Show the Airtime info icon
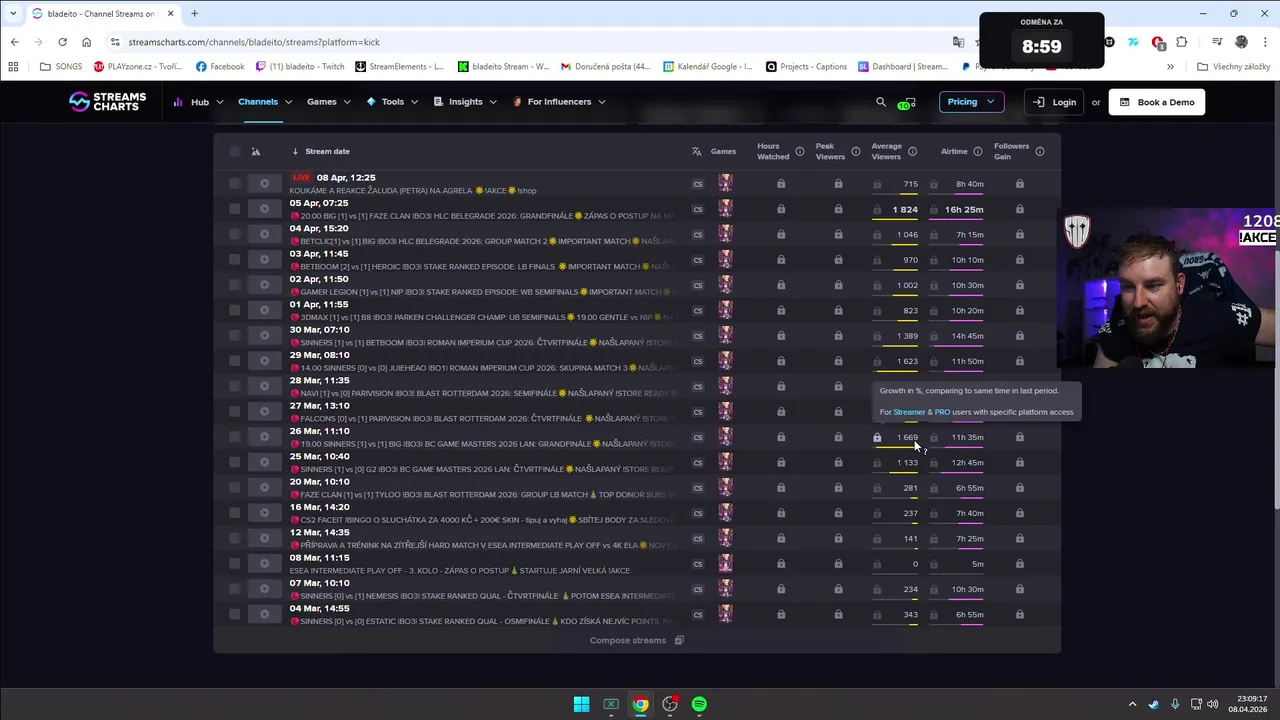Viewport: 1280px width, 720px height. [978, 152]
